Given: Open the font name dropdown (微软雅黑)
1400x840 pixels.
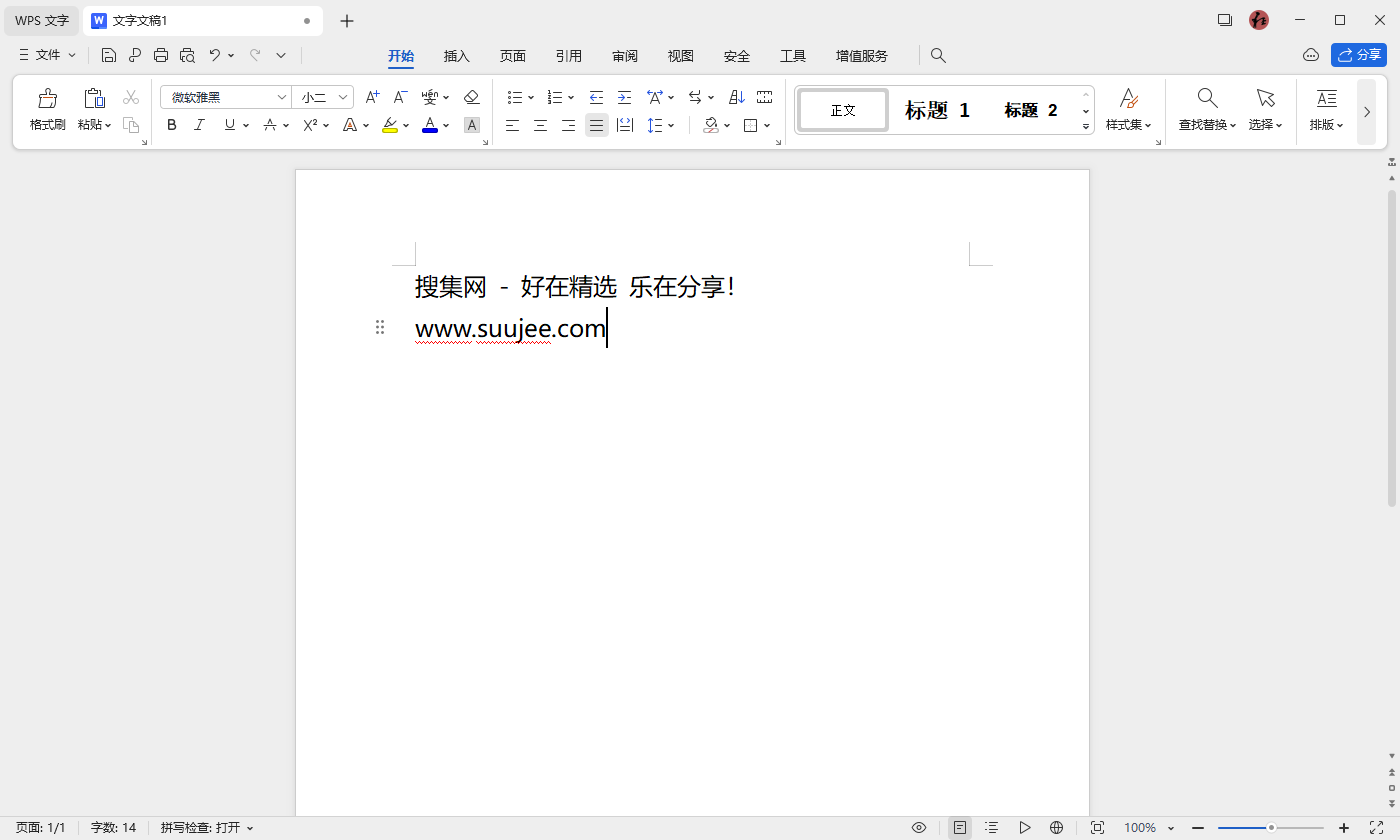Looking at the screenshot, I should pos(282,97).
